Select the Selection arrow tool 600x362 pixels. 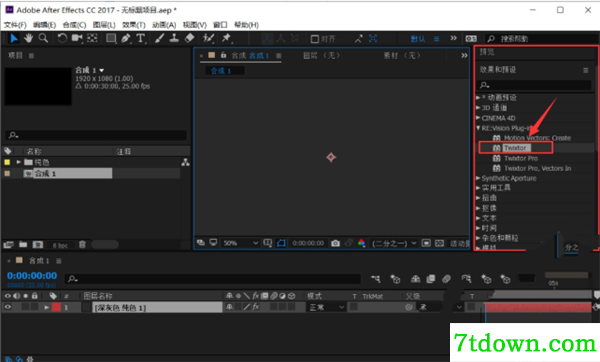(x=14, y=38)
